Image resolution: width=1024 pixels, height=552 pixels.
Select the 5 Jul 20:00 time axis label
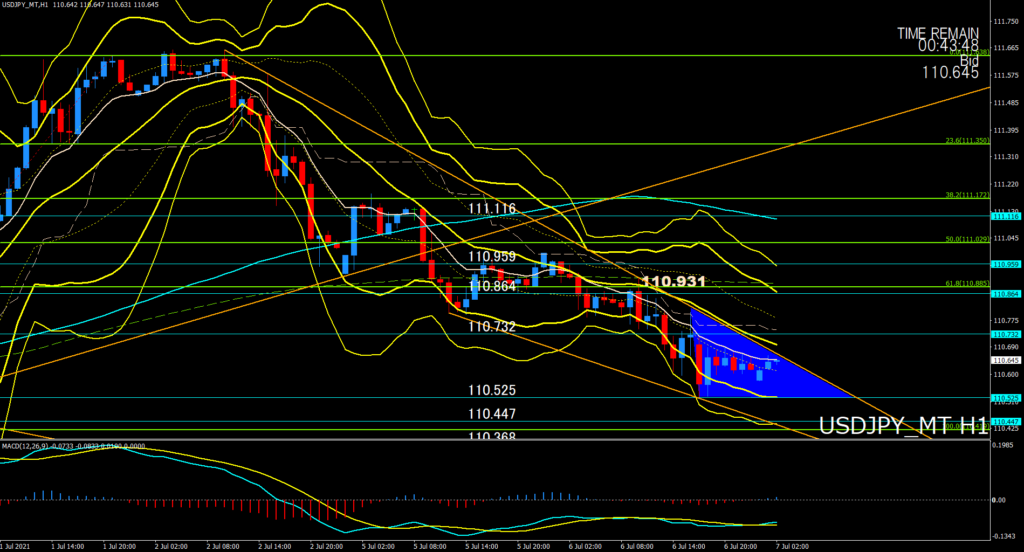pyautogui.click(x=534, y=546)
